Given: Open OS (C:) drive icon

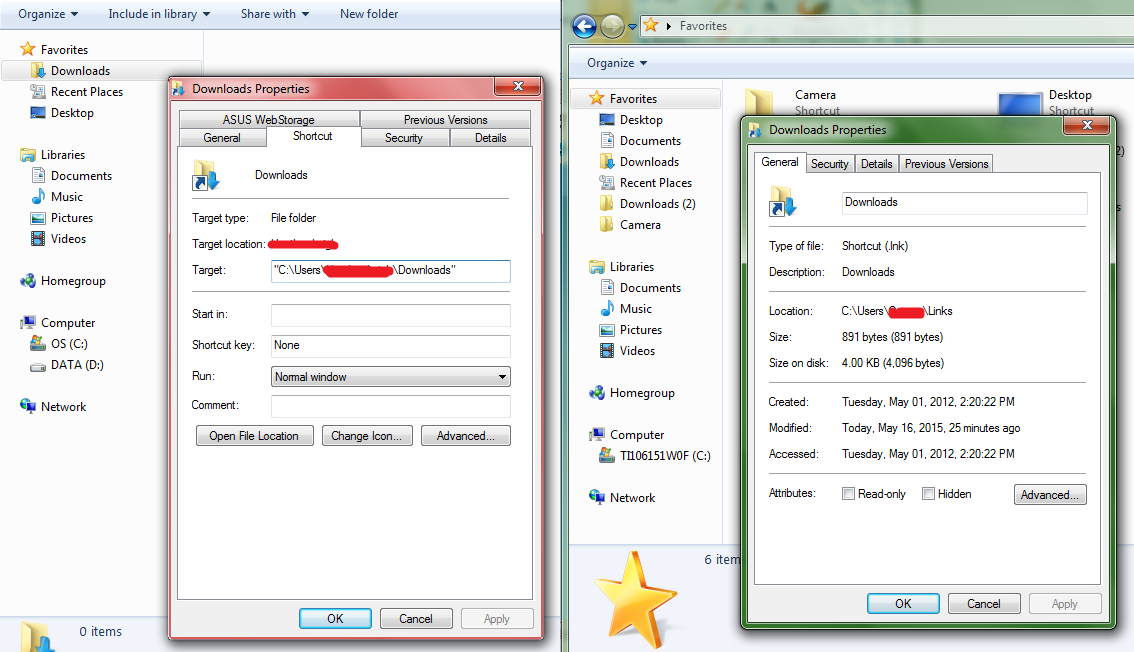Looking at the screenshot, I should click(38, 343).
